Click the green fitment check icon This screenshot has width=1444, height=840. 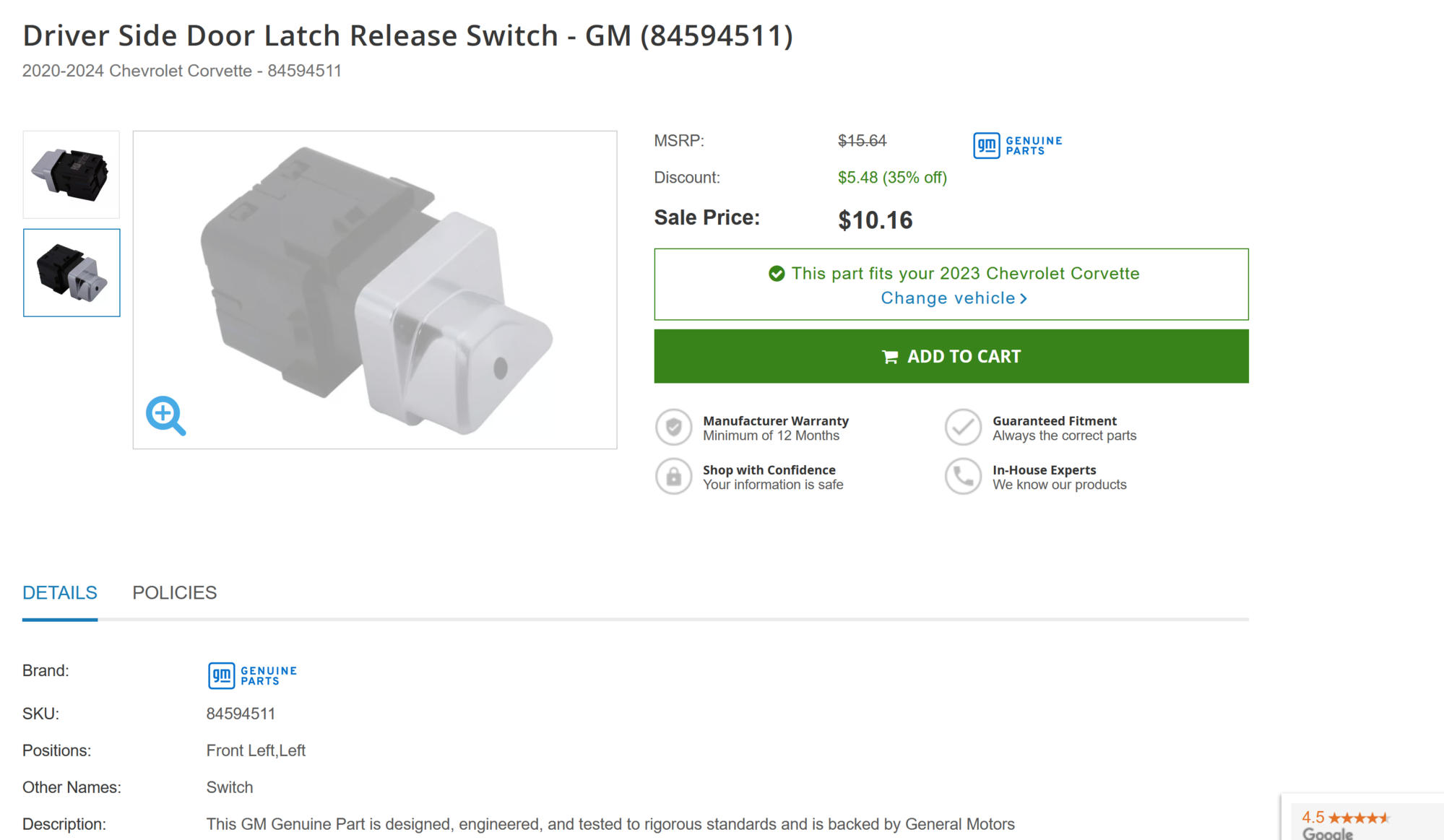click(x=777, y=274)
